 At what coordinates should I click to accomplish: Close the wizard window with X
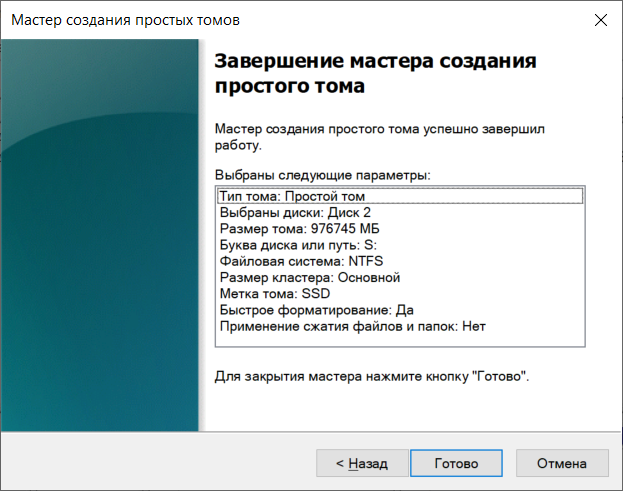click(601, 20)
